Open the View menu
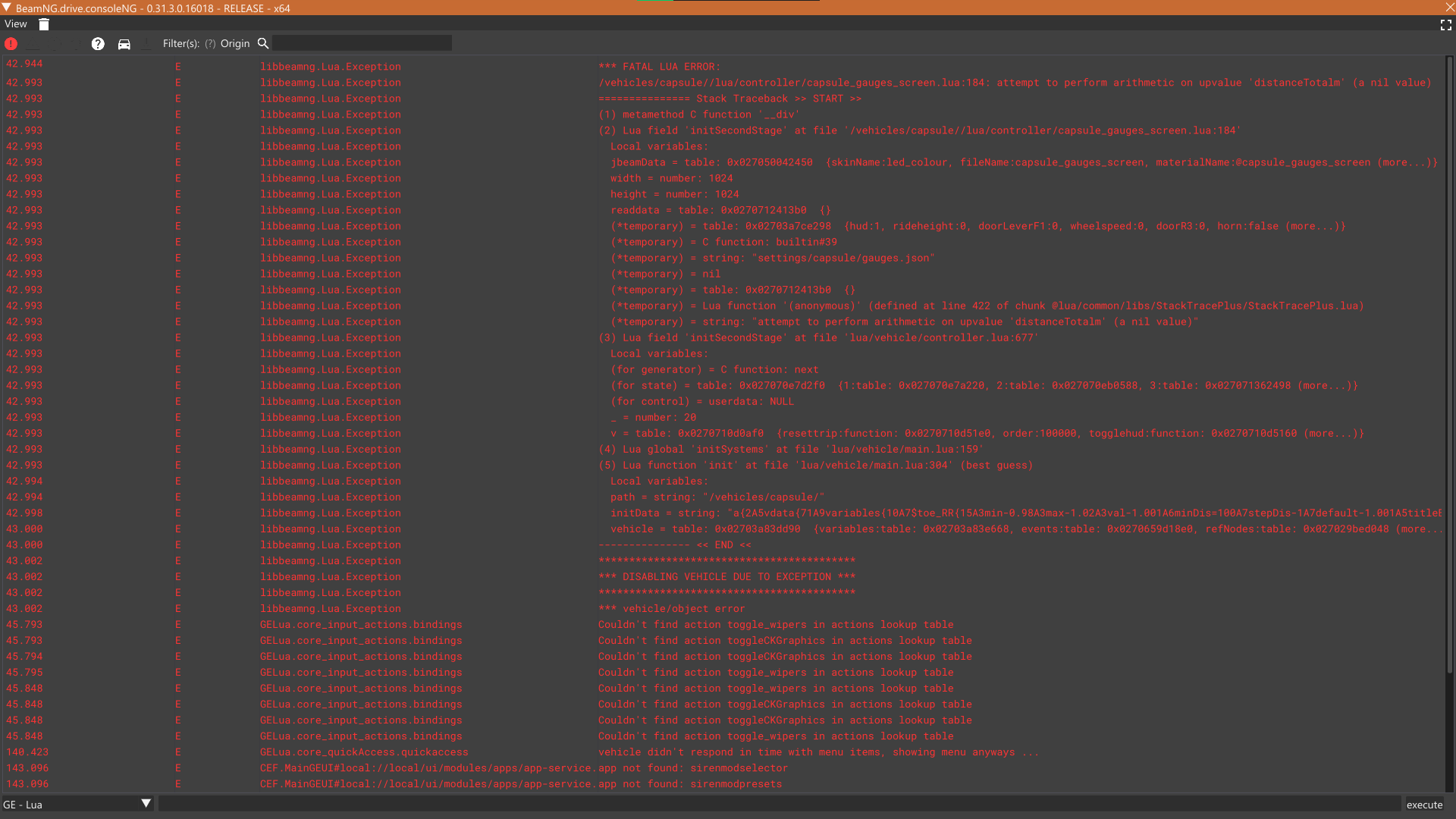Screen dimensions: 1456x819 pos(16,24)
